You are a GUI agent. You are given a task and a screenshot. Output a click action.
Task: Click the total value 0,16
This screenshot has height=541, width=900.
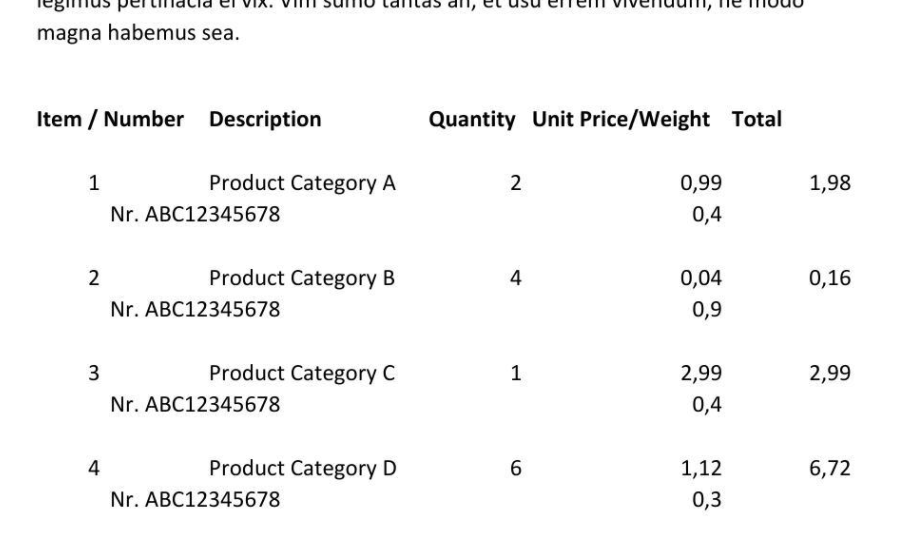click(x=830, y=278)
